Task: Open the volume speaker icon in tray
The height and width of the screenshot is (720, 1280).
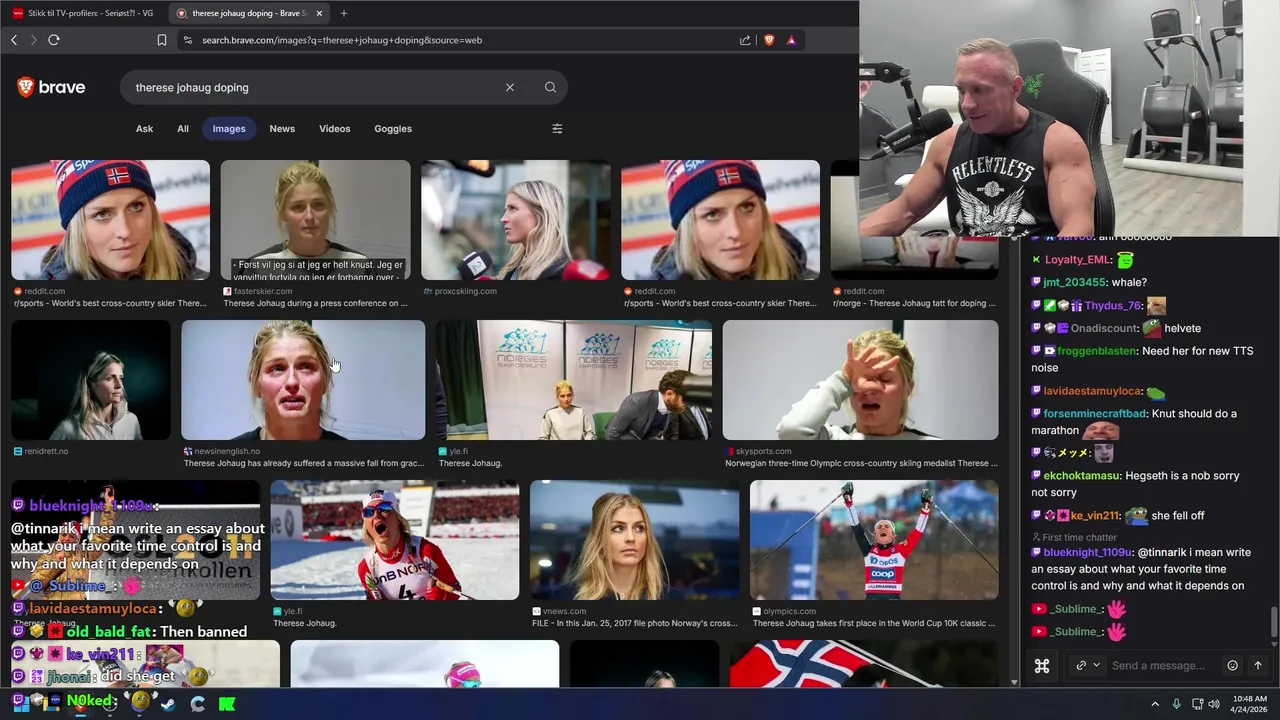Action: 1214,704
